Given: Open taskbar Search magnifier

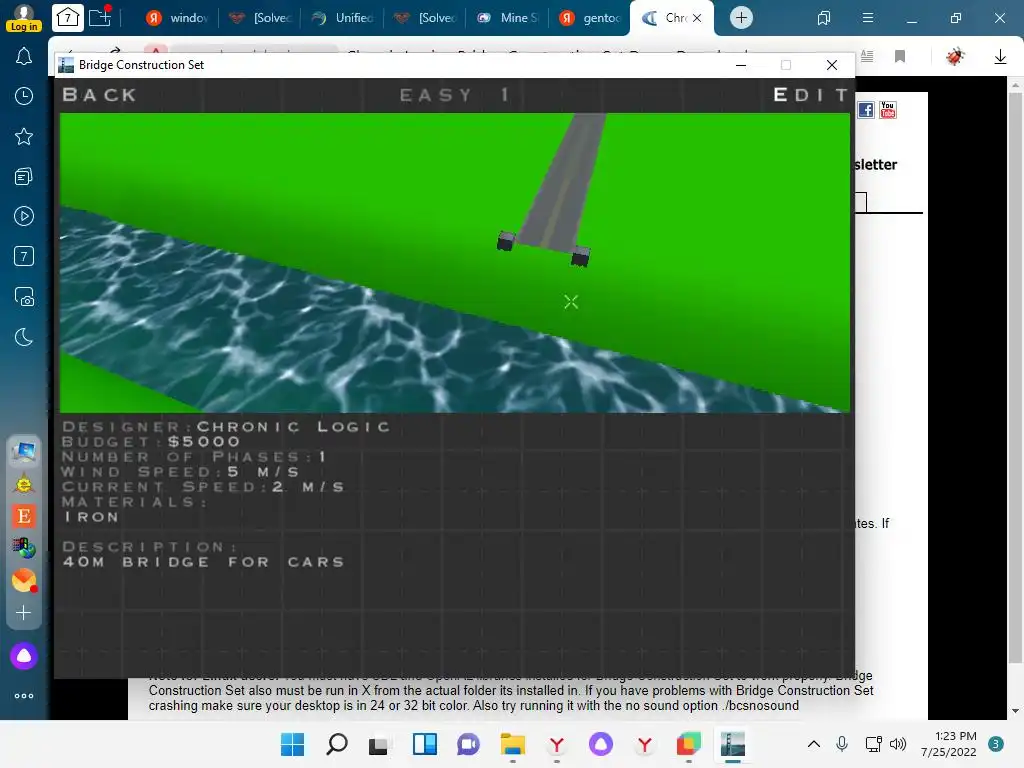Looking at the screenshot, I should pos(336,744).
